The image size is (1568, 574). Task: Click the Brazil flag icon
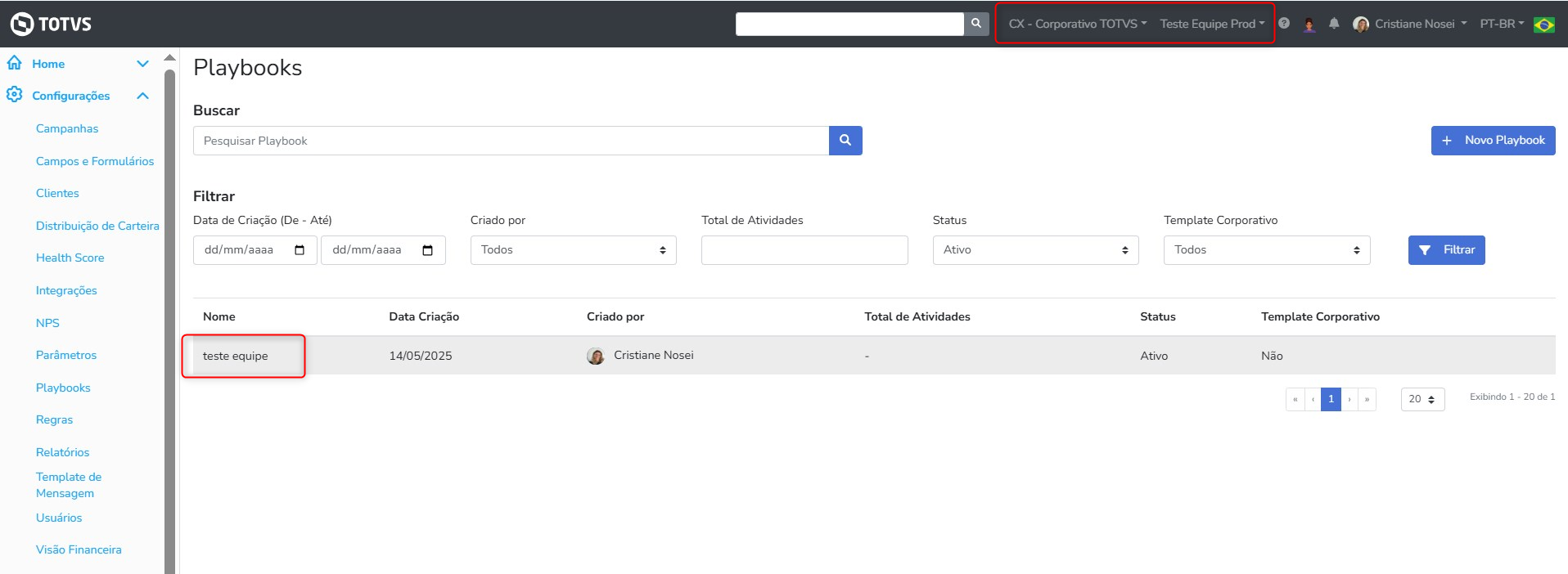coord(1544,25)
